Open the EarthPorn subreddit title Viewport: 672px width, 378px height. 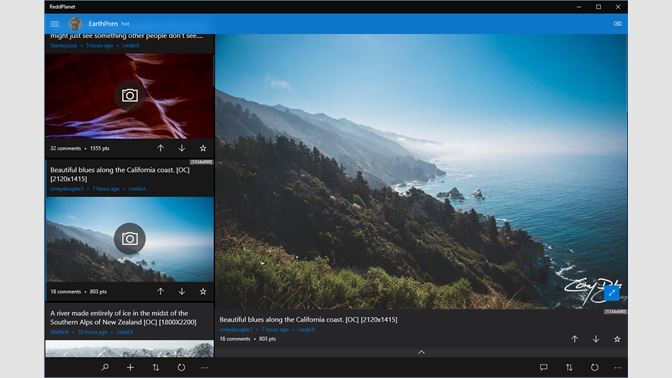pyautogui.click(x=103, y=24)
